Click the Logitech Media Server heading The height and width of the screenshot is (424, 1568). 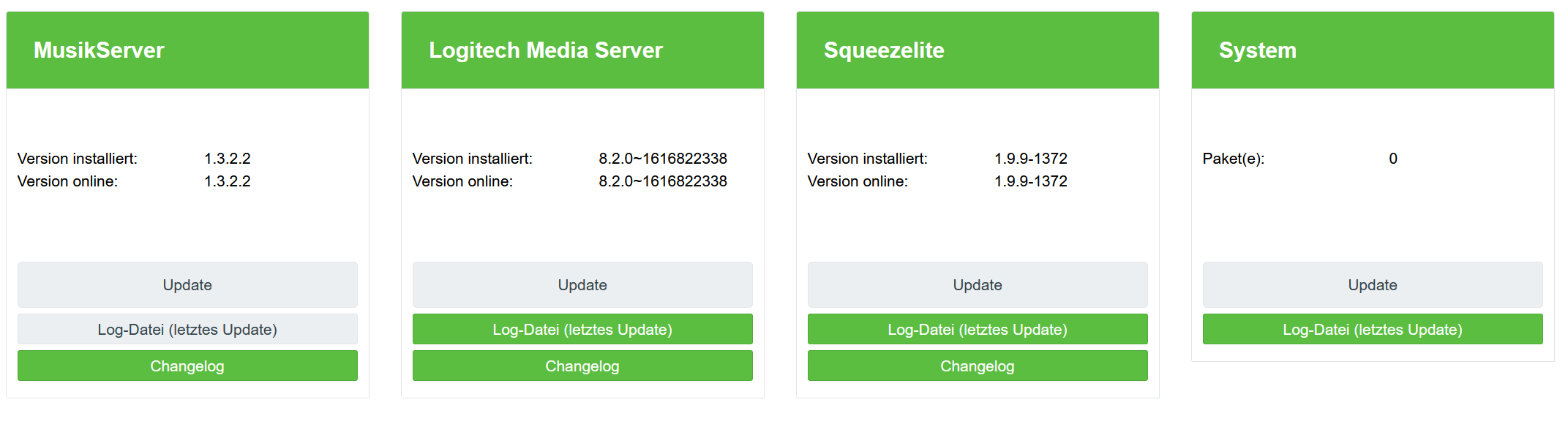tap(546, 50)
